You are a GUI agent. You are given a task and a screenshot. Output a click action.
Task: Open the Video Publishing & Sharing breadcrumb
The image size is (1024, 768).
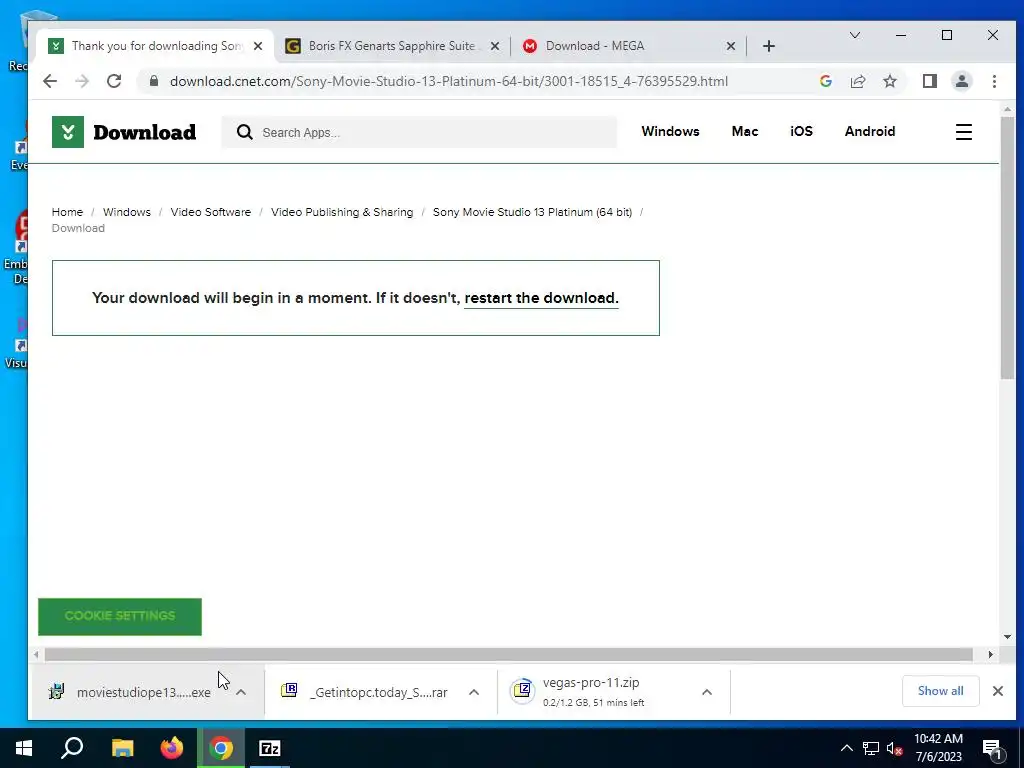tap(342, 212)
